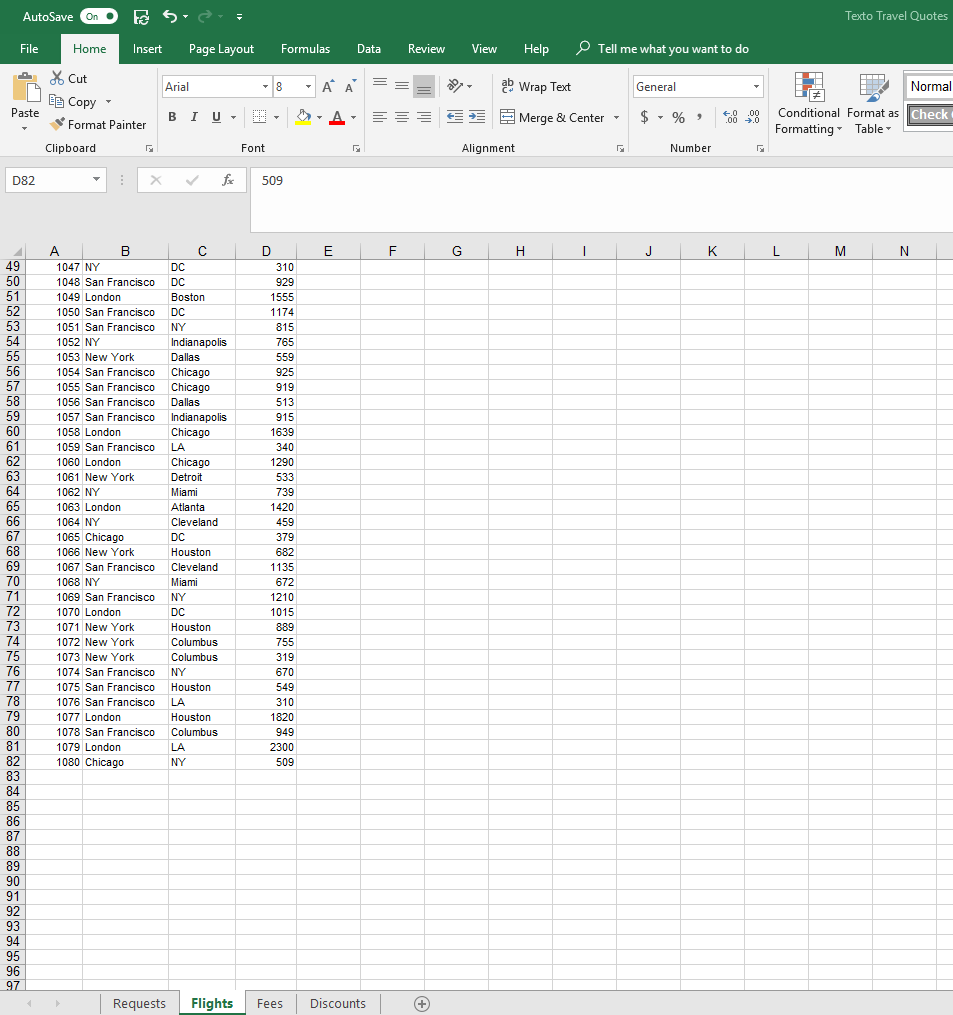
Task: Click the Cut scissors icon
Action: tap(58, 78)
